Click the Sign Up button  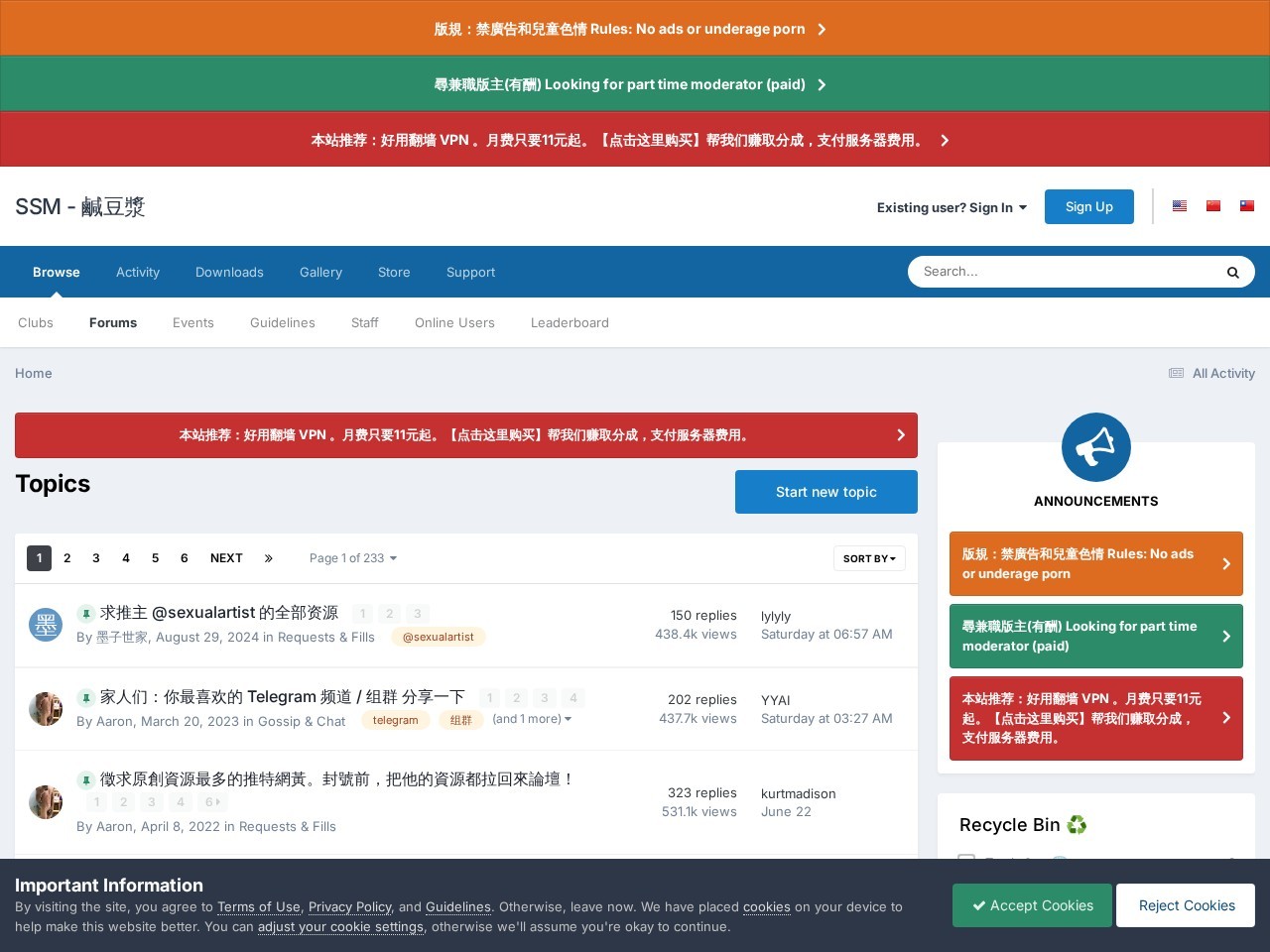click(1089, 206)
